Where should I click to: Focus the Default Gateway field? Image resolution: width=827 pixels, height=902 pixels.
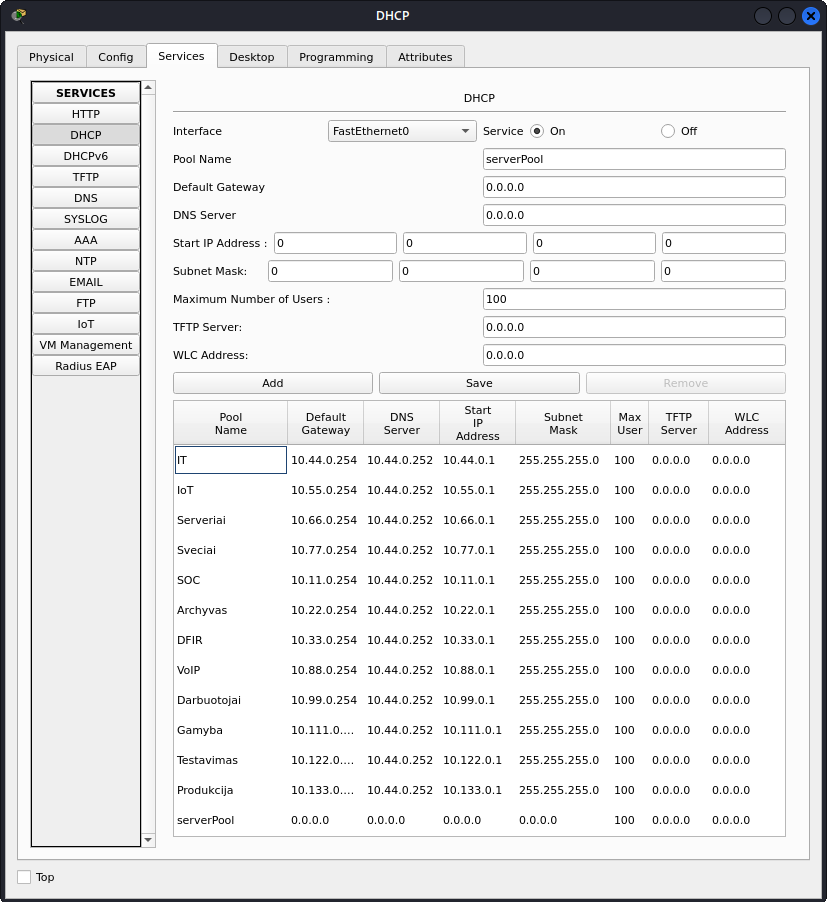[x=633, y=187]
